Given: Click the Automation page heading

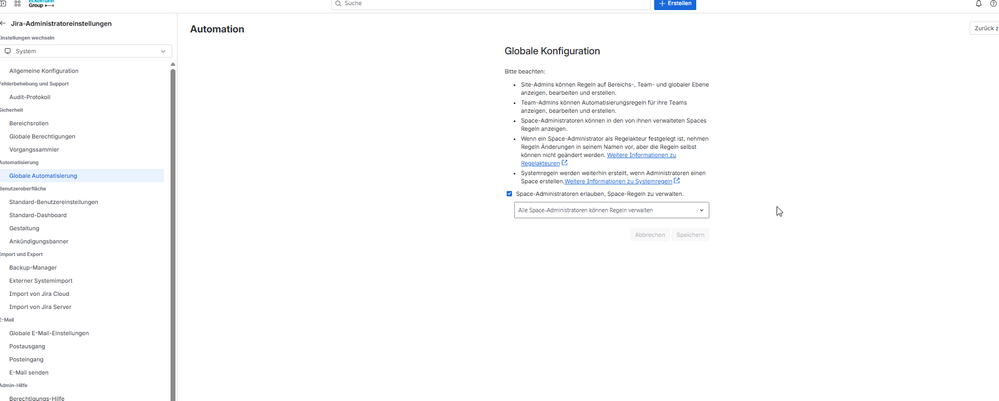Looking at the screenshot, I should pyautogui.click(x=217, y=29).
